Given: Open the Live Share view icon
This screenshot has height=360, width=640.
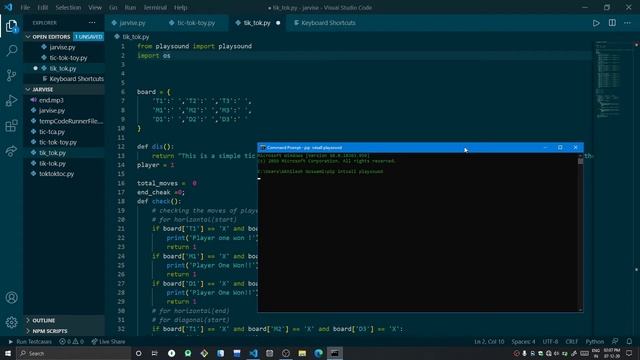Looking at the screenshot, I should point(11,151).
